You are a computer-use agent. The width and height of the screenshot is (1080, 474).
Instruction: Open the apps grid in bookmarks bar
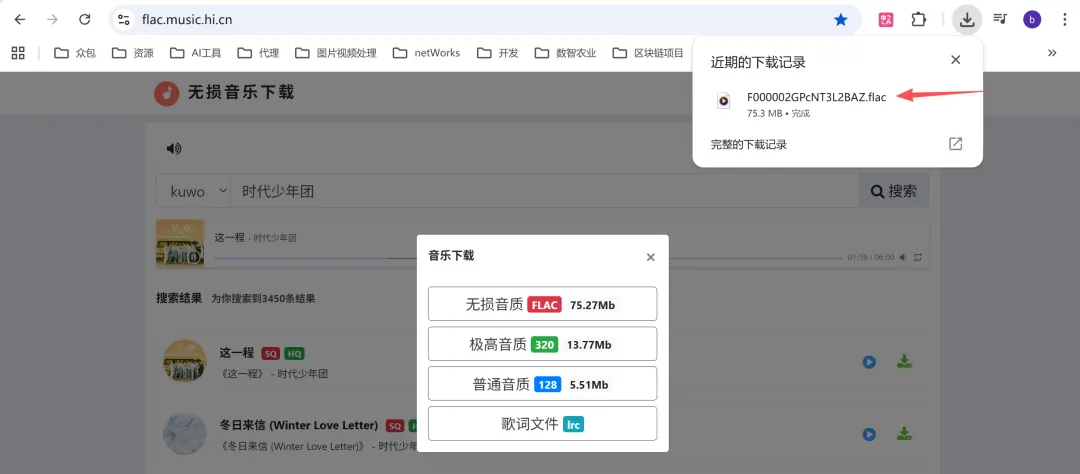point(18,52)
